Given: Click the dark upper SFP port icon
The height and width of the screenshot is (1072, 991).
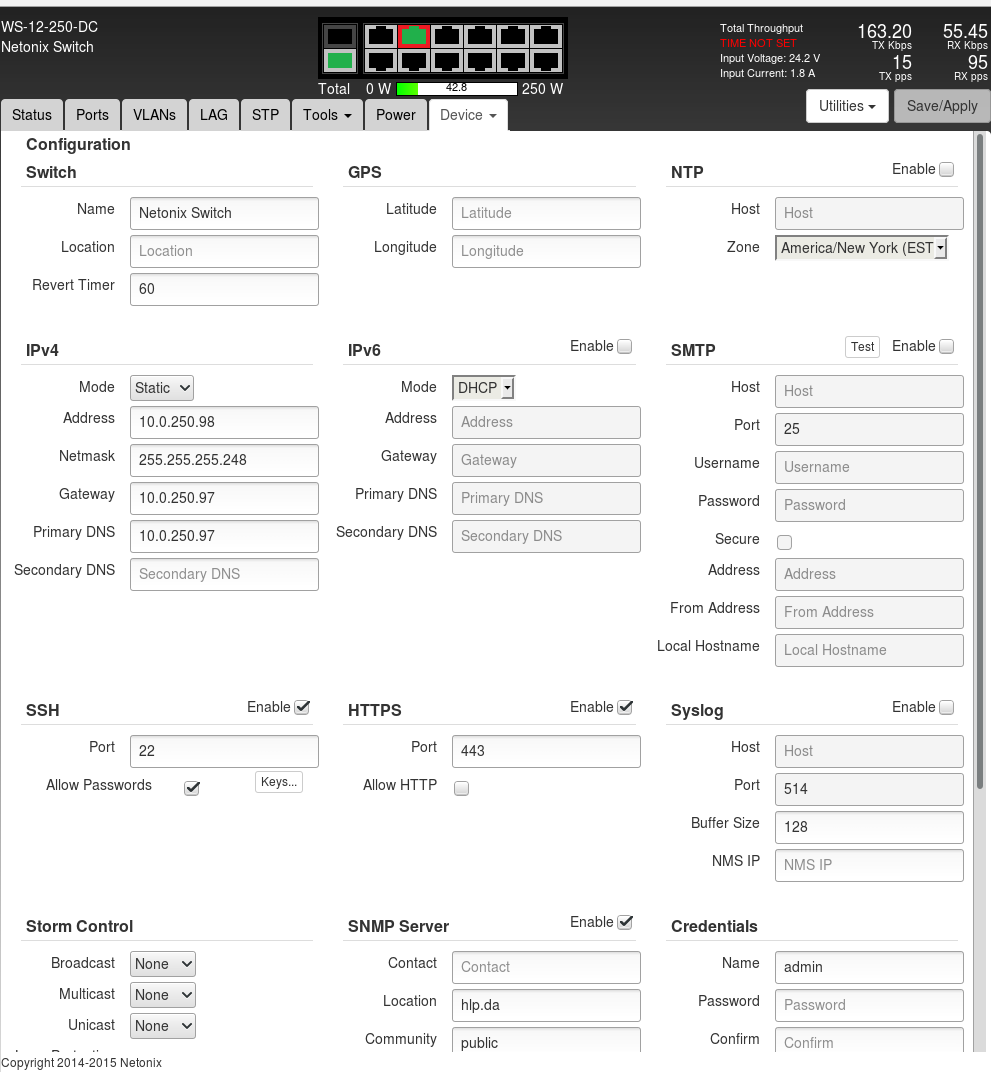Looking at the screenshot, I should click(340, 36).
